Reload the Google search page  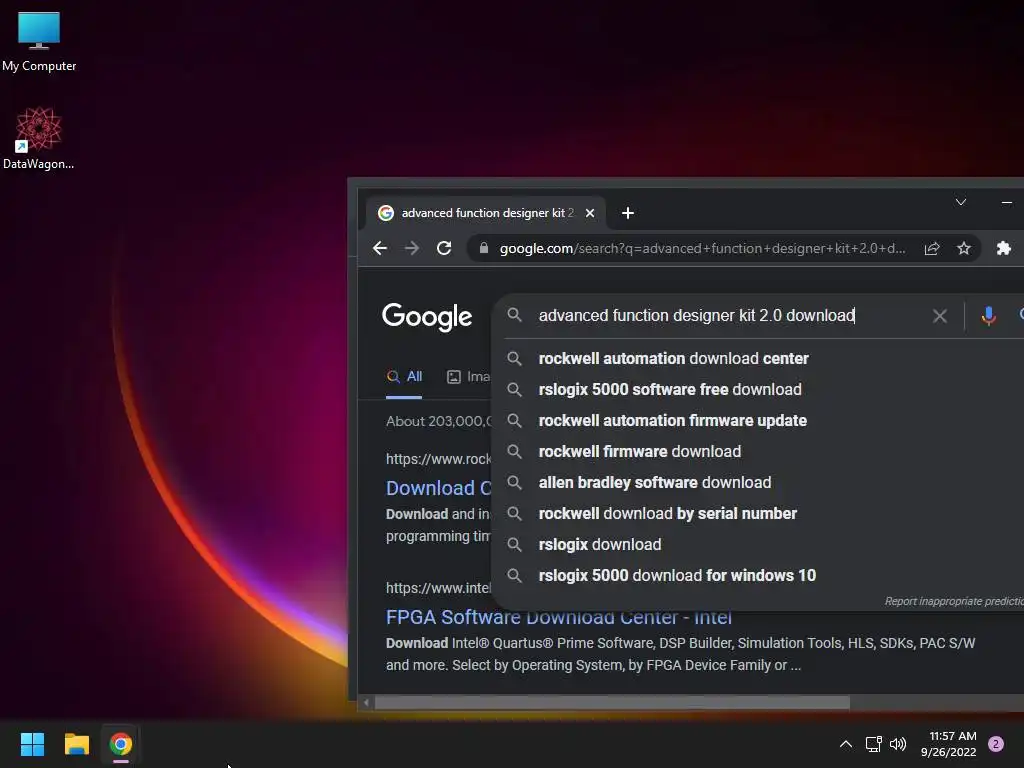coord(444,248)
